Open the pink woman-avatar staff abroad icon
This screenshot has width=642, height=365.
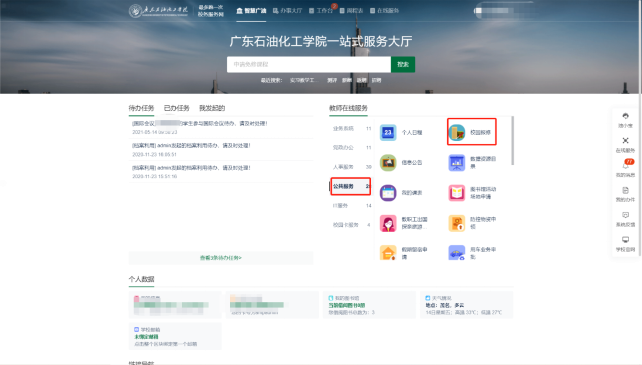click(x=388, y=223)
